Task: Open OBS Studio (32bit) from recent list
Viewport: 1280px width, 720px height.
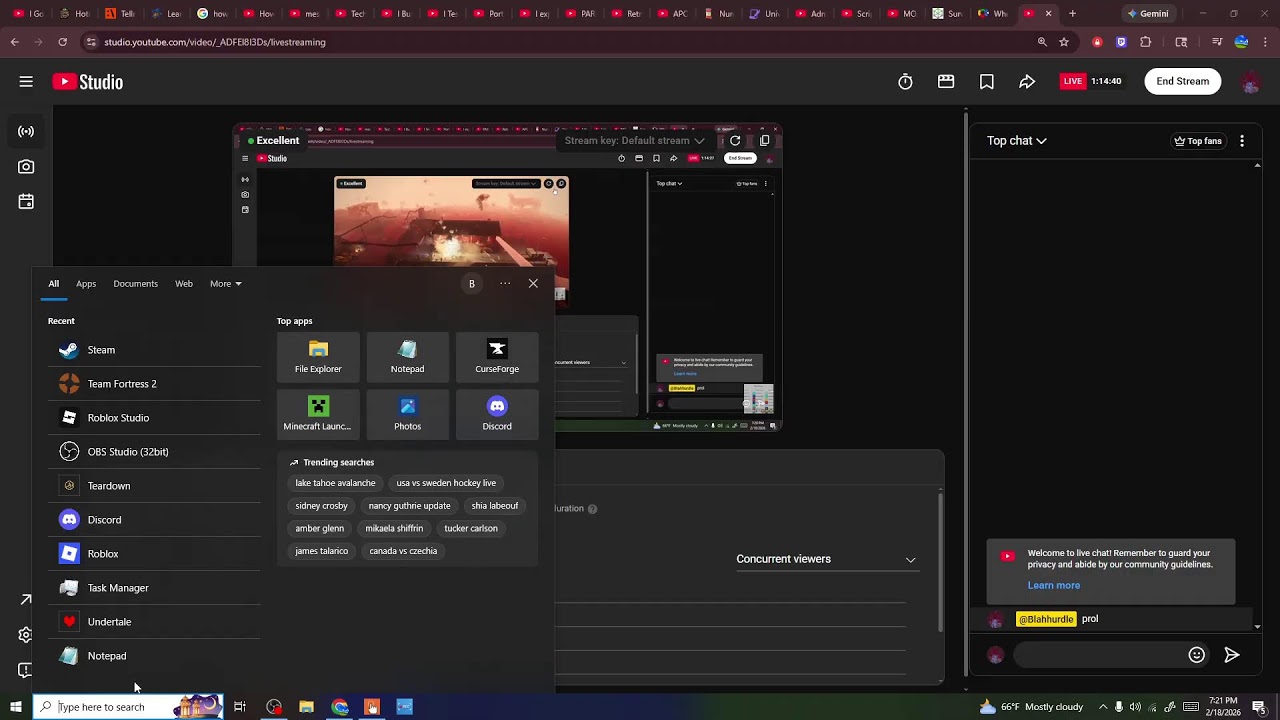Action: 154,452
